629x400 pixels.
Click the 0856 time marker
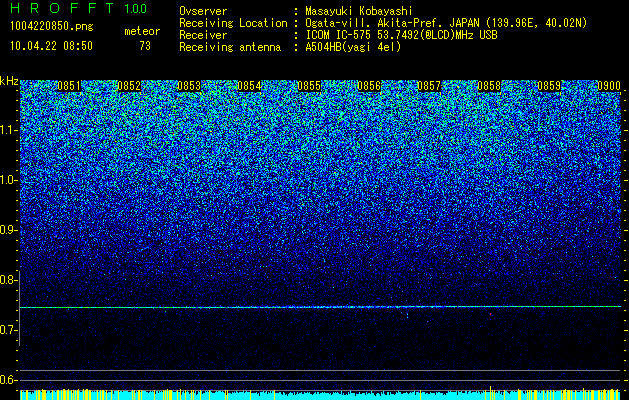point(369,86)
